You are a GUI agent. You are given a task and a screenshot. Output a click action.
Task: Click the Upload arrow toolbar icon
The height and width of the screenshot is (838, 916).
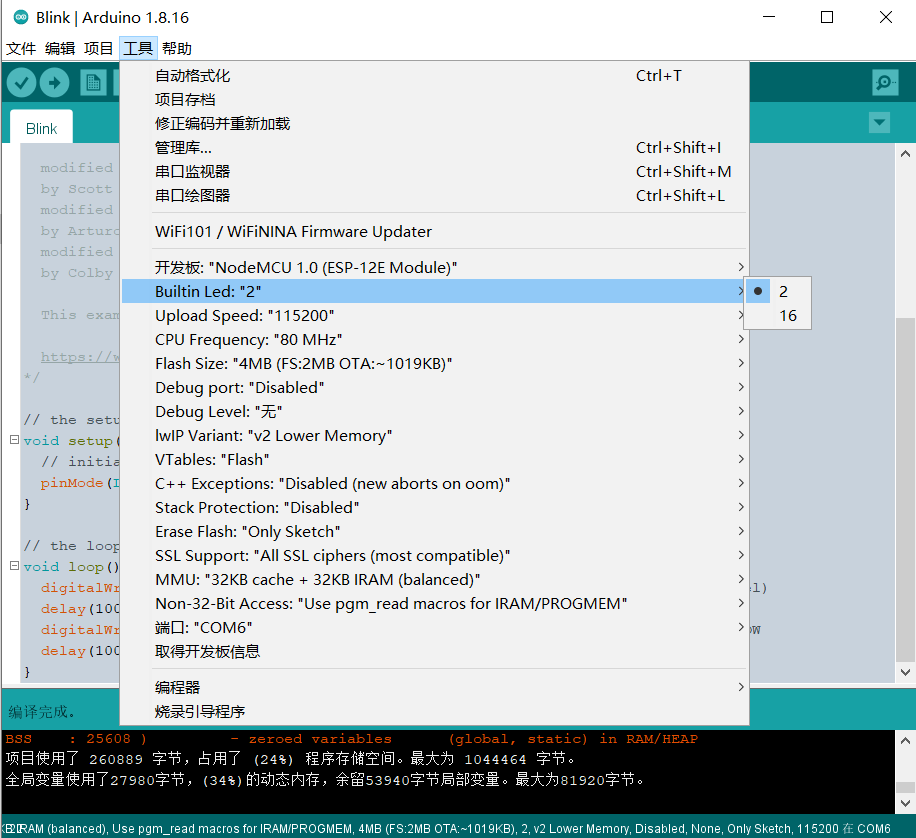54,83
